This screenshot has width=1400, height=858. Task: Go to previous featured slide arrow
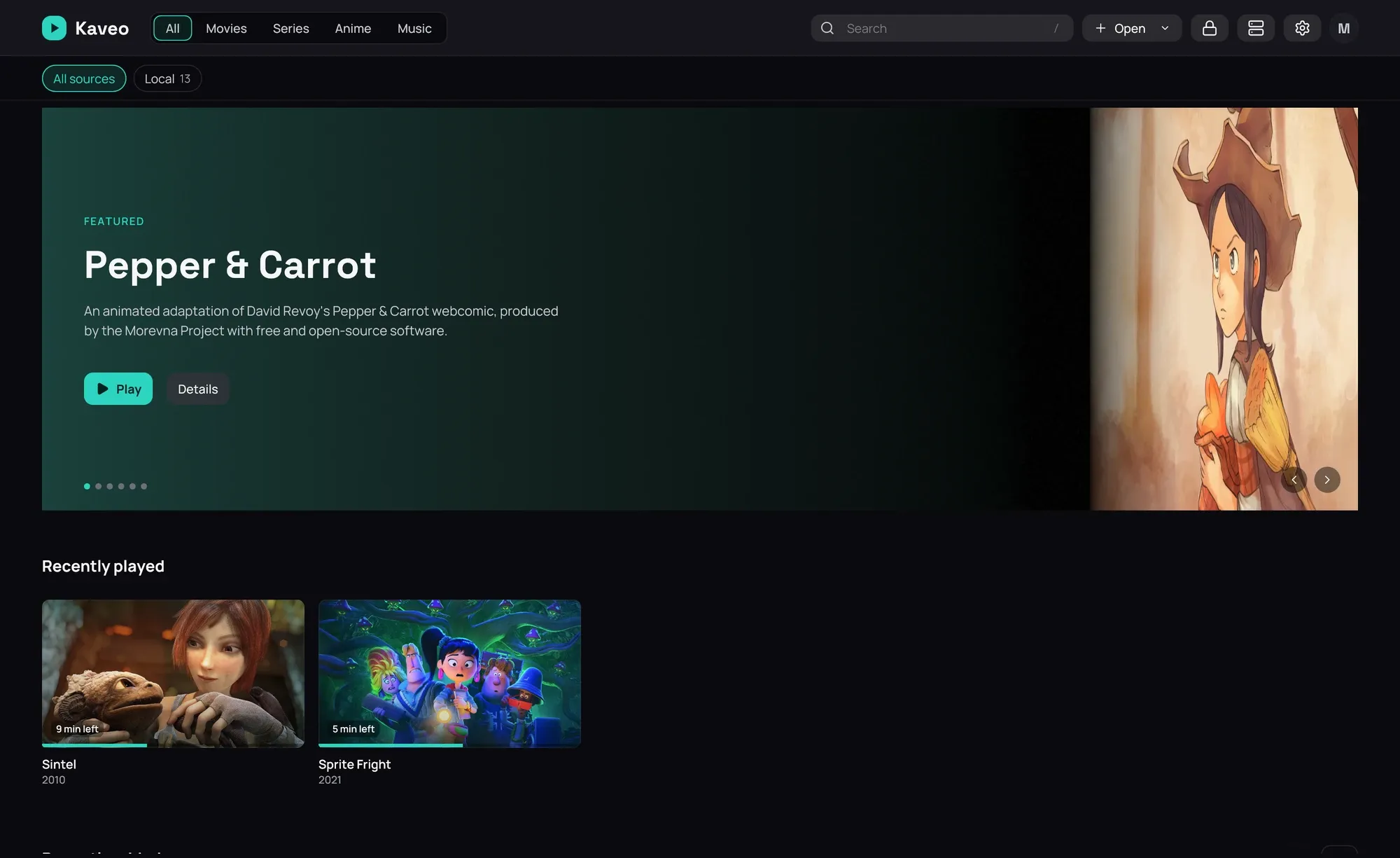(x=1294, y=480)
